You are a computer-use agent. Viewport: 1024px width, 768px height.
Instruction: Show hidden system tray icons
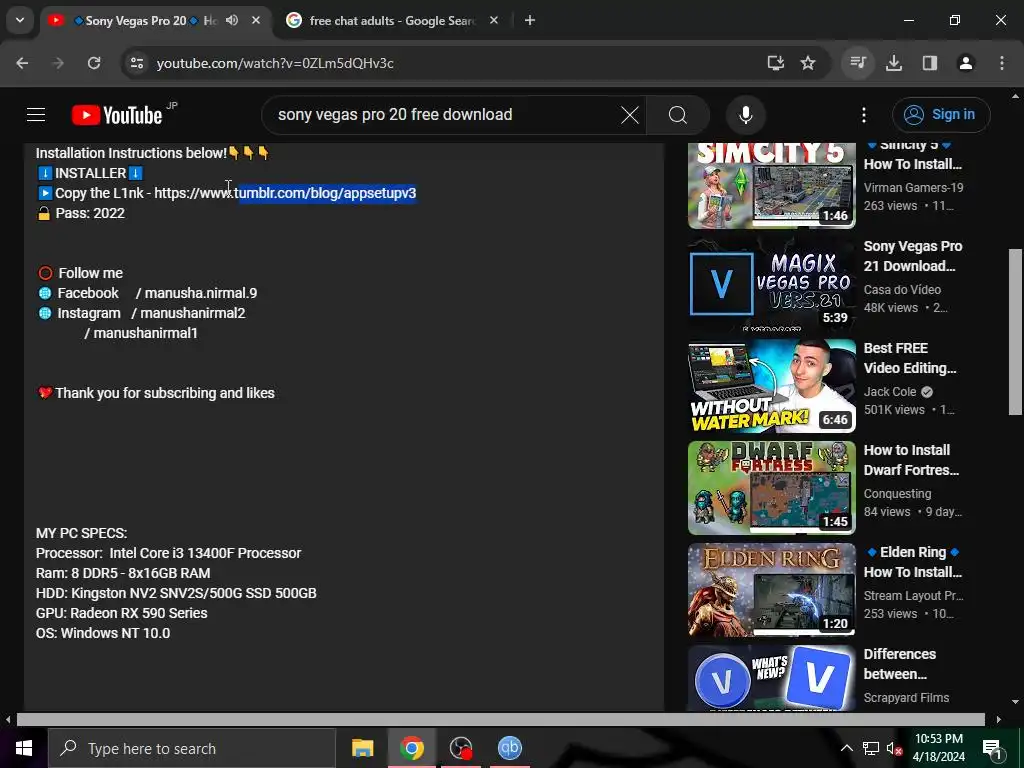(846, 748)
